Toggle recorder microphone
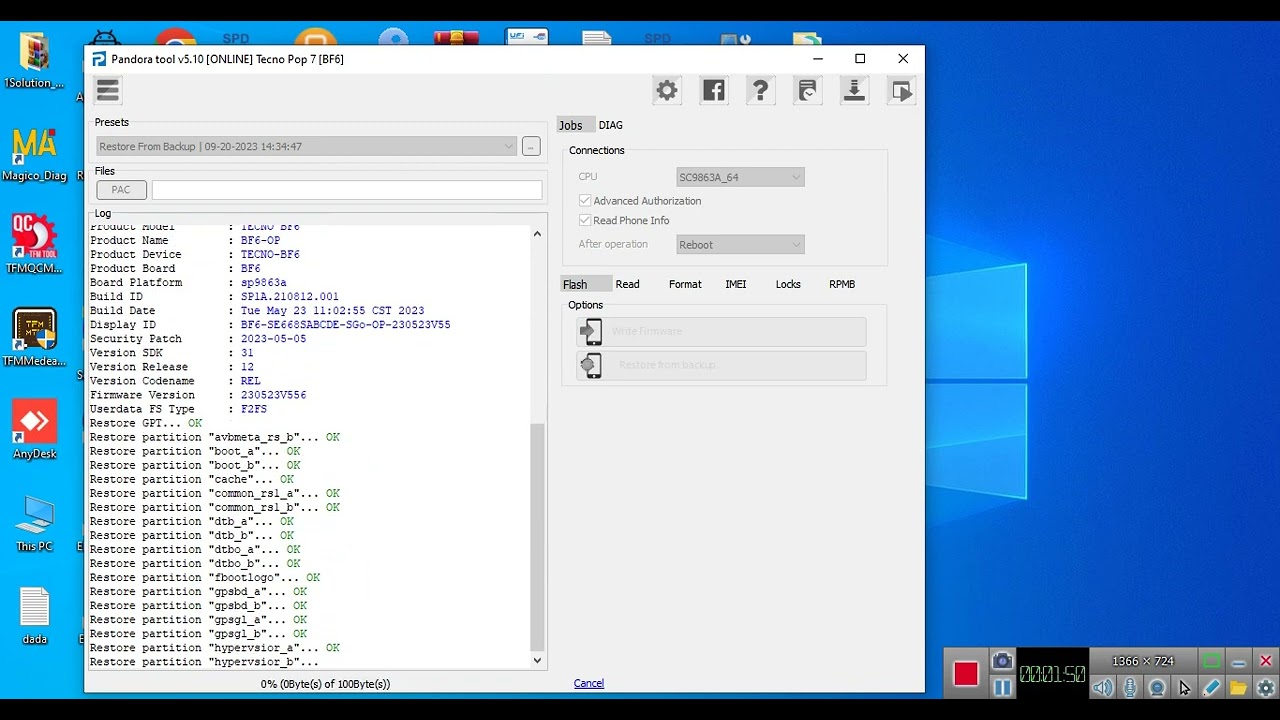This screenshot has width=1280, height=720. 1130,688
